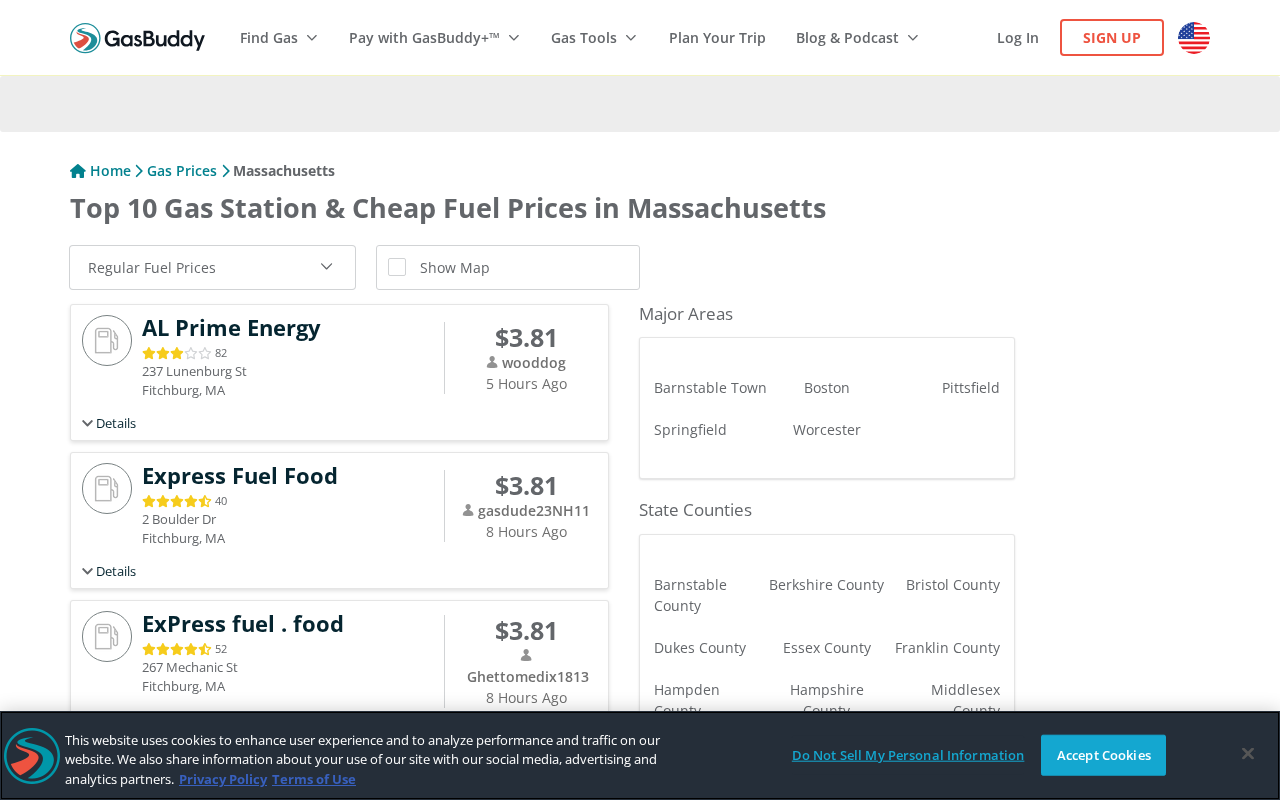Click AL Prime Energy star rating
This screenshot has width=1280, height=800.
pyautogui.click(x=177, y=353)
